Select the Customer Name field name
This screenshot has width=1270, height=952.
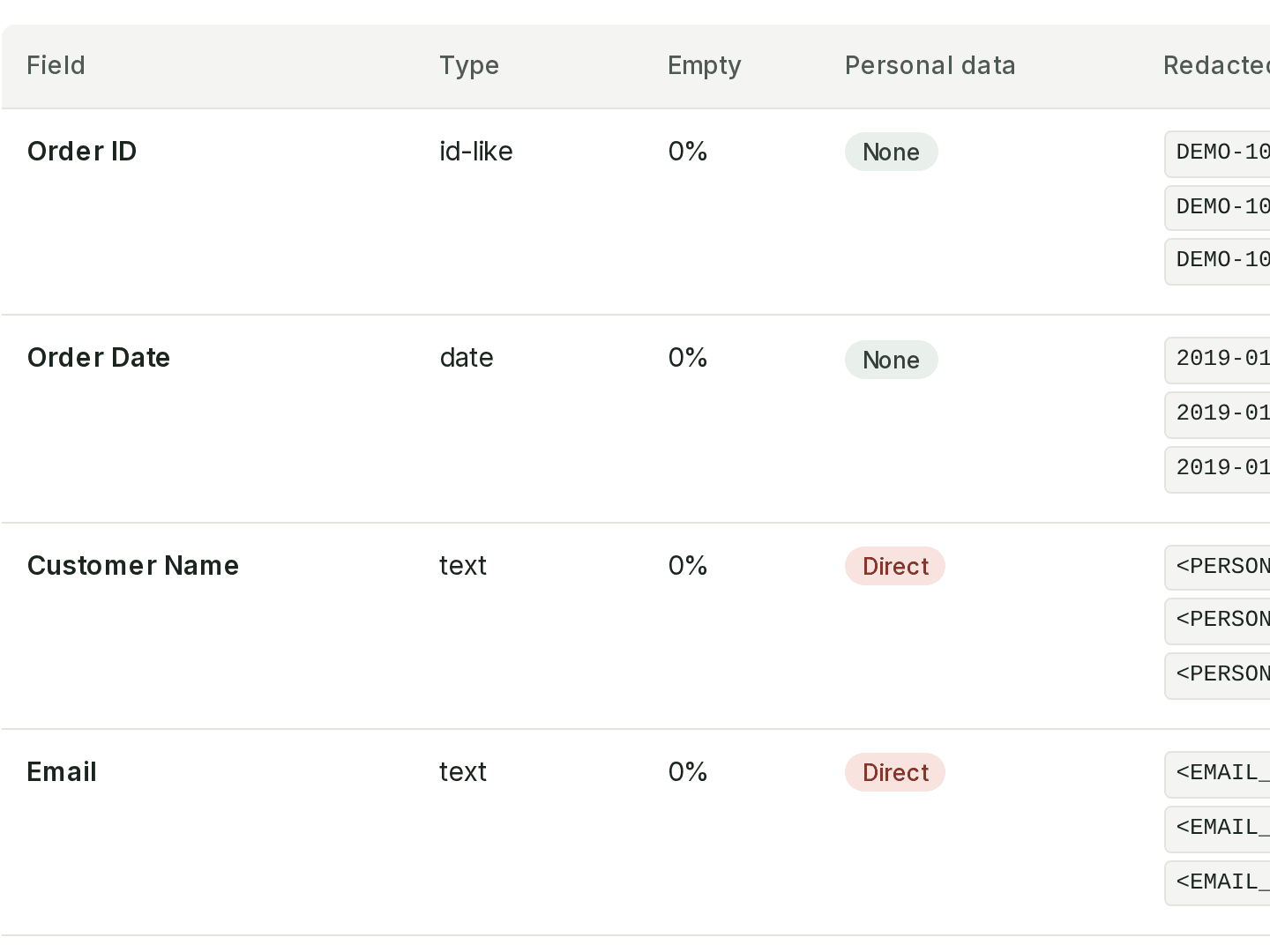133,565
